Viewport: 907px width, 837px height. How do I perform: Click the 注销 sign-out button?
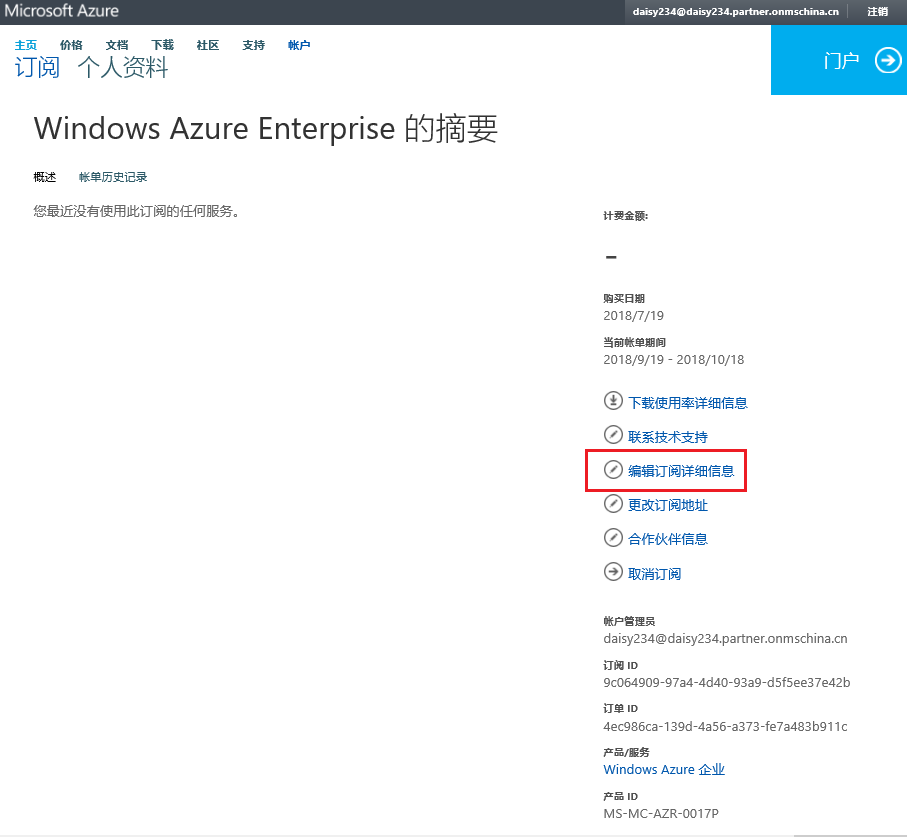pyautogui.click(x=877, y=11)
